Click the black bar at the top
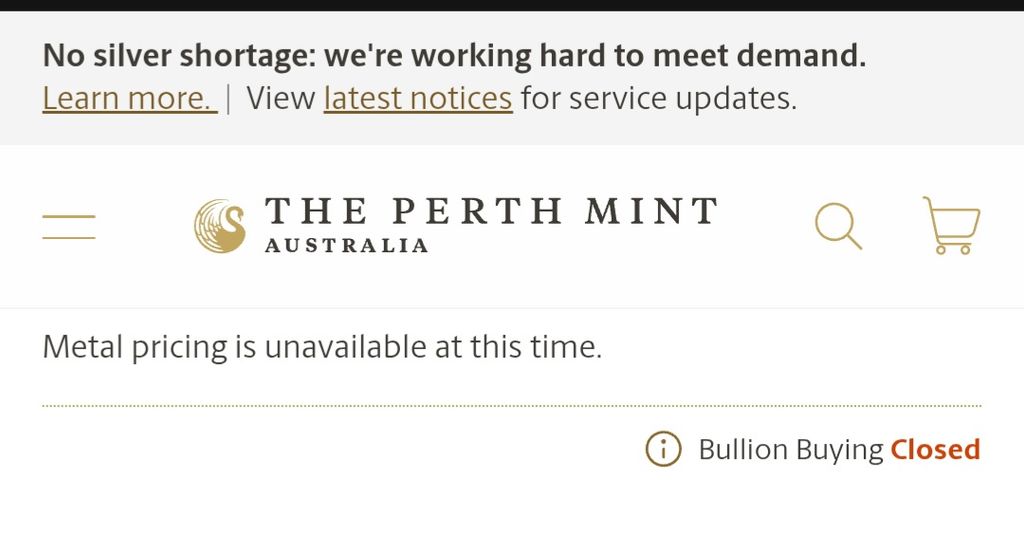The image size is (1024, 533). tap(512, 5)
